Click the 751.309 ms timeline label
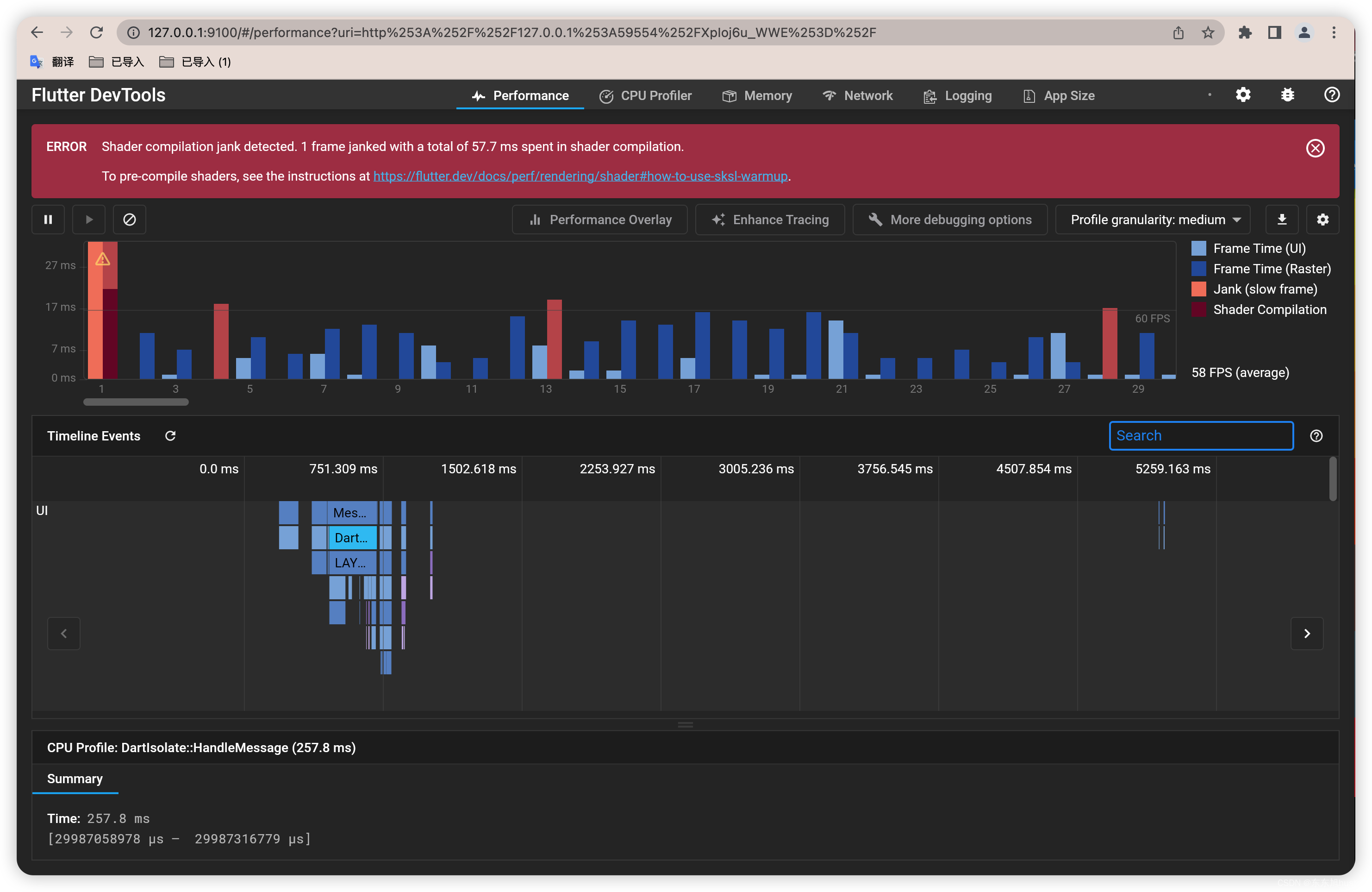 (x=343, y=469)
